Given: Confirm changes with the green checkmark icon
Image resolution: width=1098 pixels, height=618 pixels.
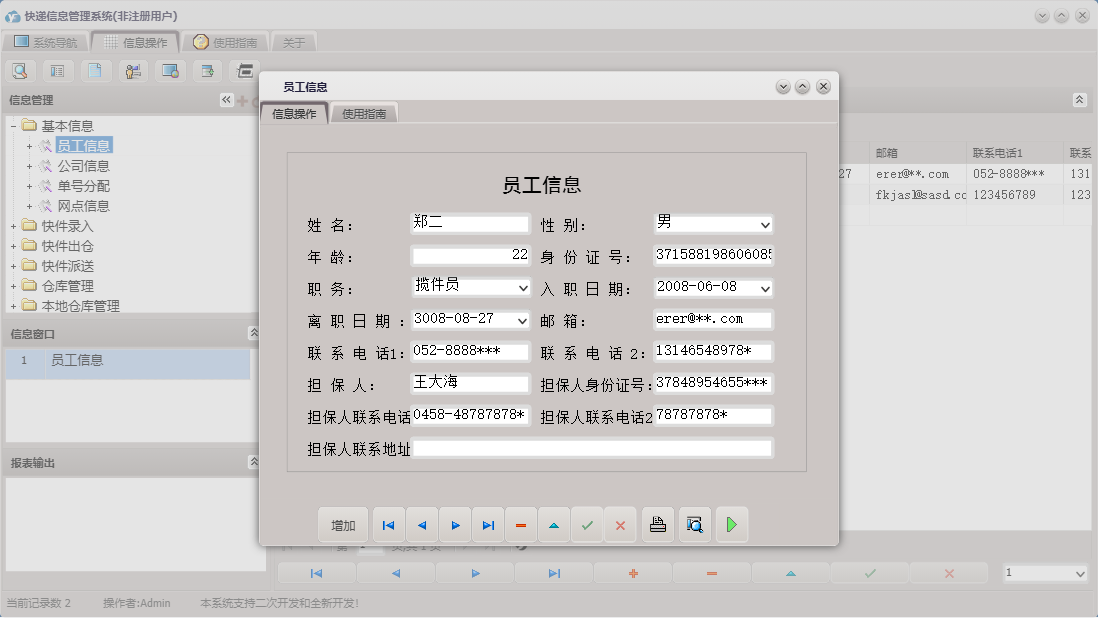Looking at the screenshot, I should 586,524.
